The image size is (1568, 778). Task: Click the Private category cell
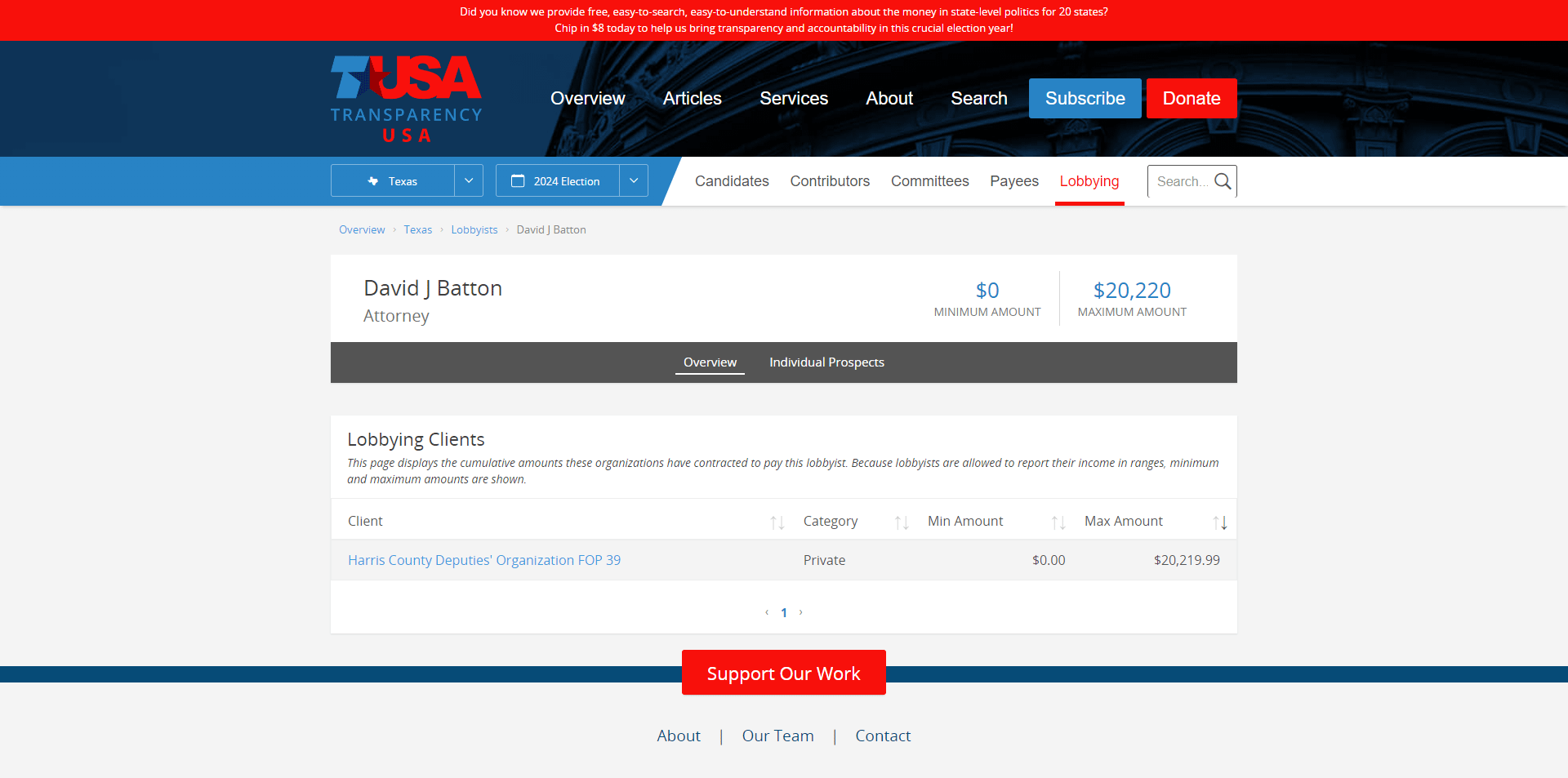pos(824,560)
